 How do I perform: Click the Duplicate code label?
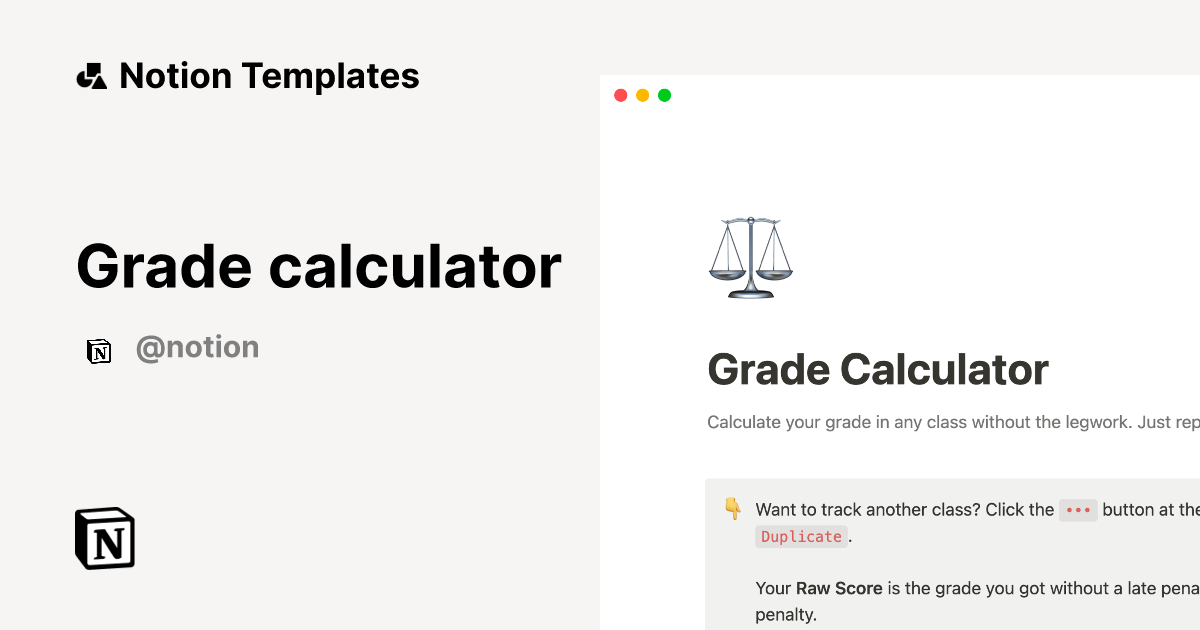pos(801,537)
